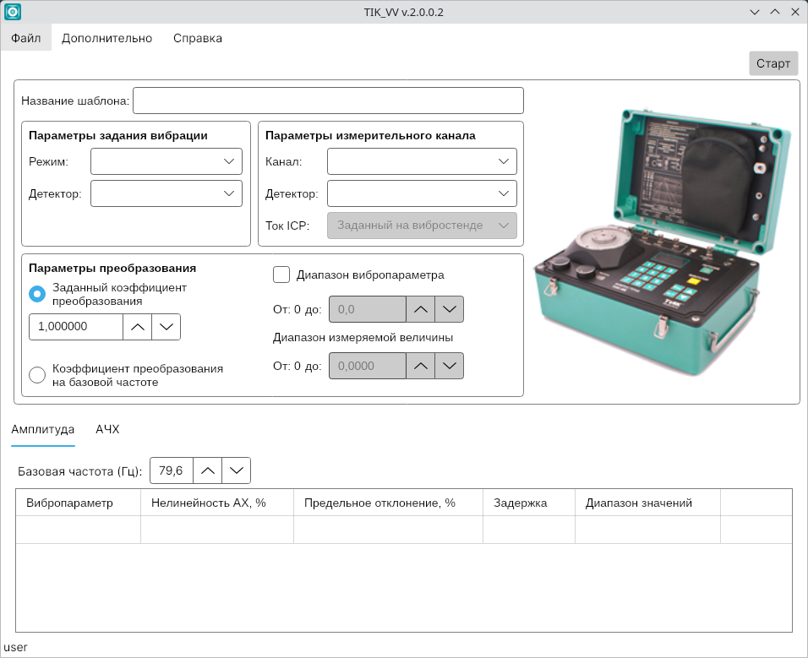Increase the conversion coefficient 1,000000 with up arrow
Viewport: 808px width, 658px height.
pos(137,327)
